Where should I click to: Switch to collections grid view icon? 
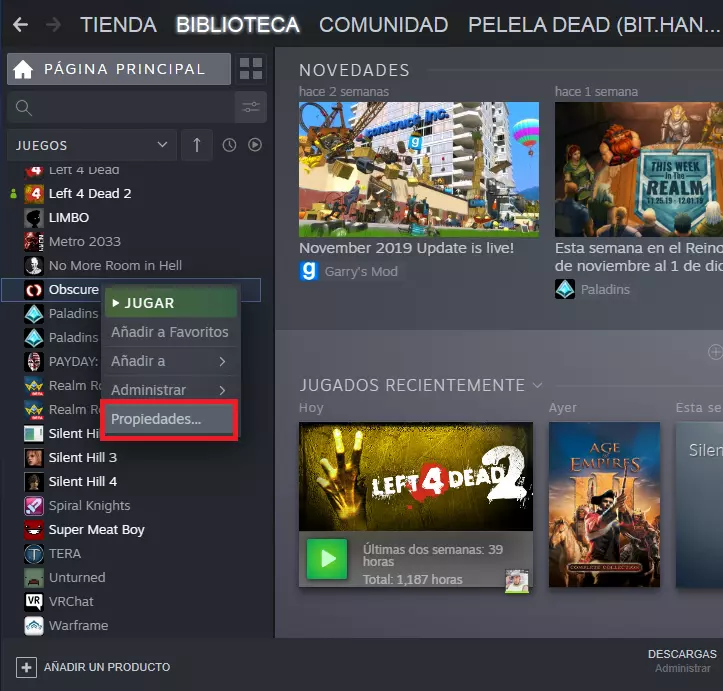(x=251, y=69)
